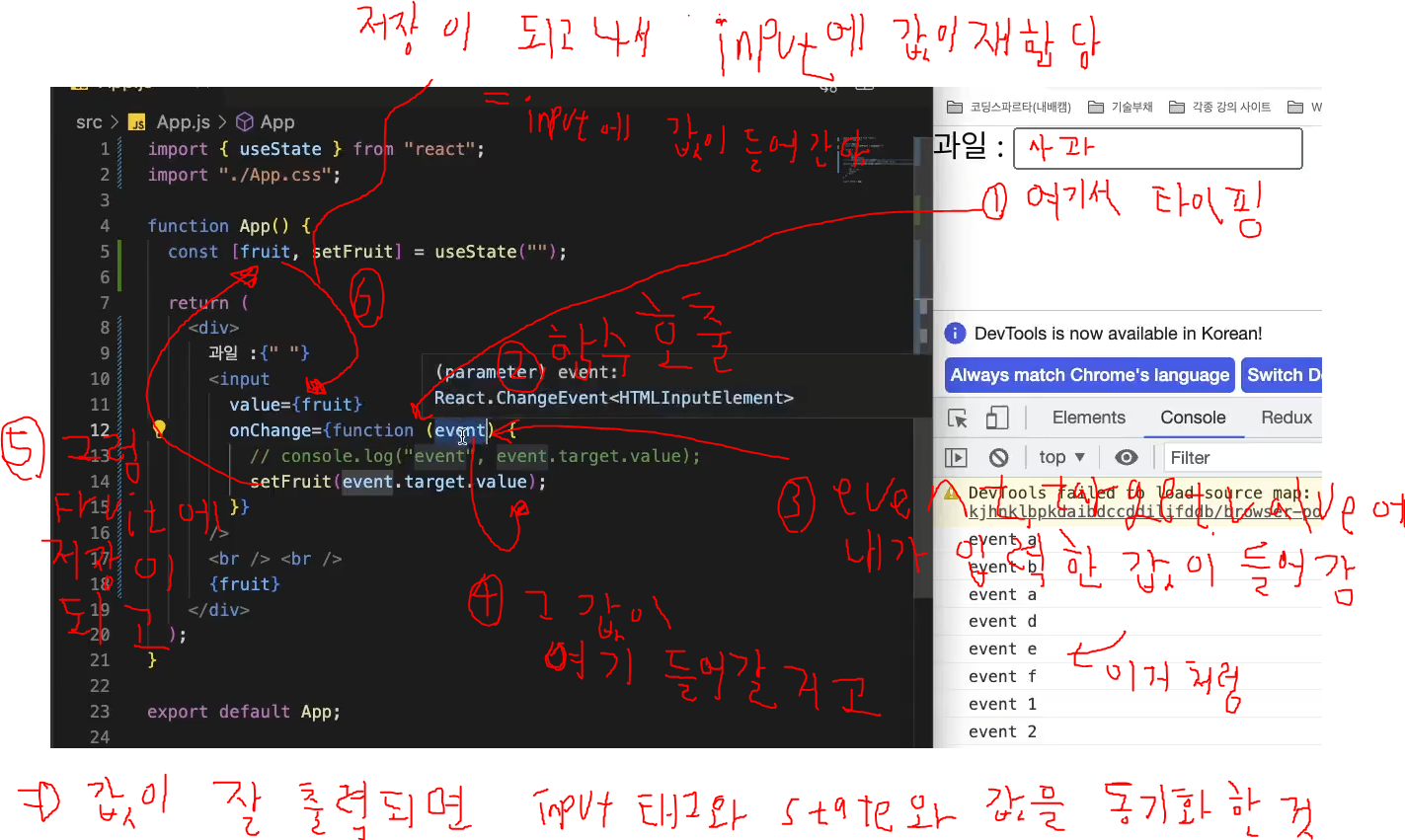The height and width of the screenshot is (840, 1405).
Task: Click line number 1 in the gutter
Action: 105,149
